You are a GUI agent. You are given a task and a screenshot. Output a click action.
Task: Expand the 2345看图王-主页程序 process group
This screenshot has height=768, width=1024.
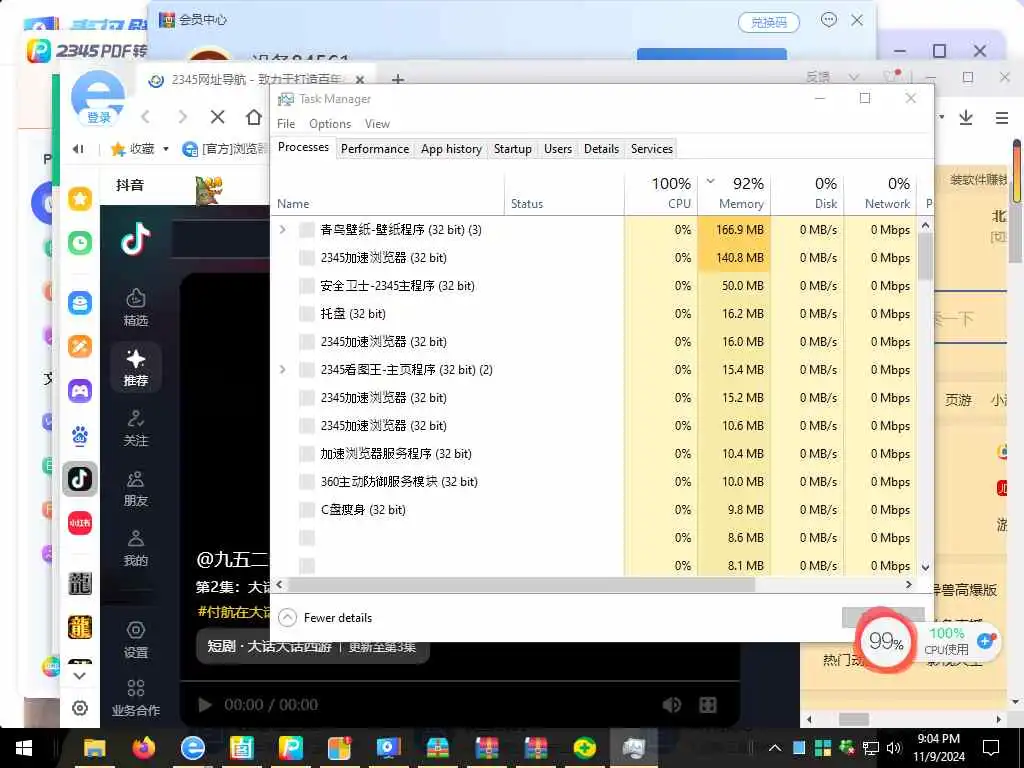[283, 369]
